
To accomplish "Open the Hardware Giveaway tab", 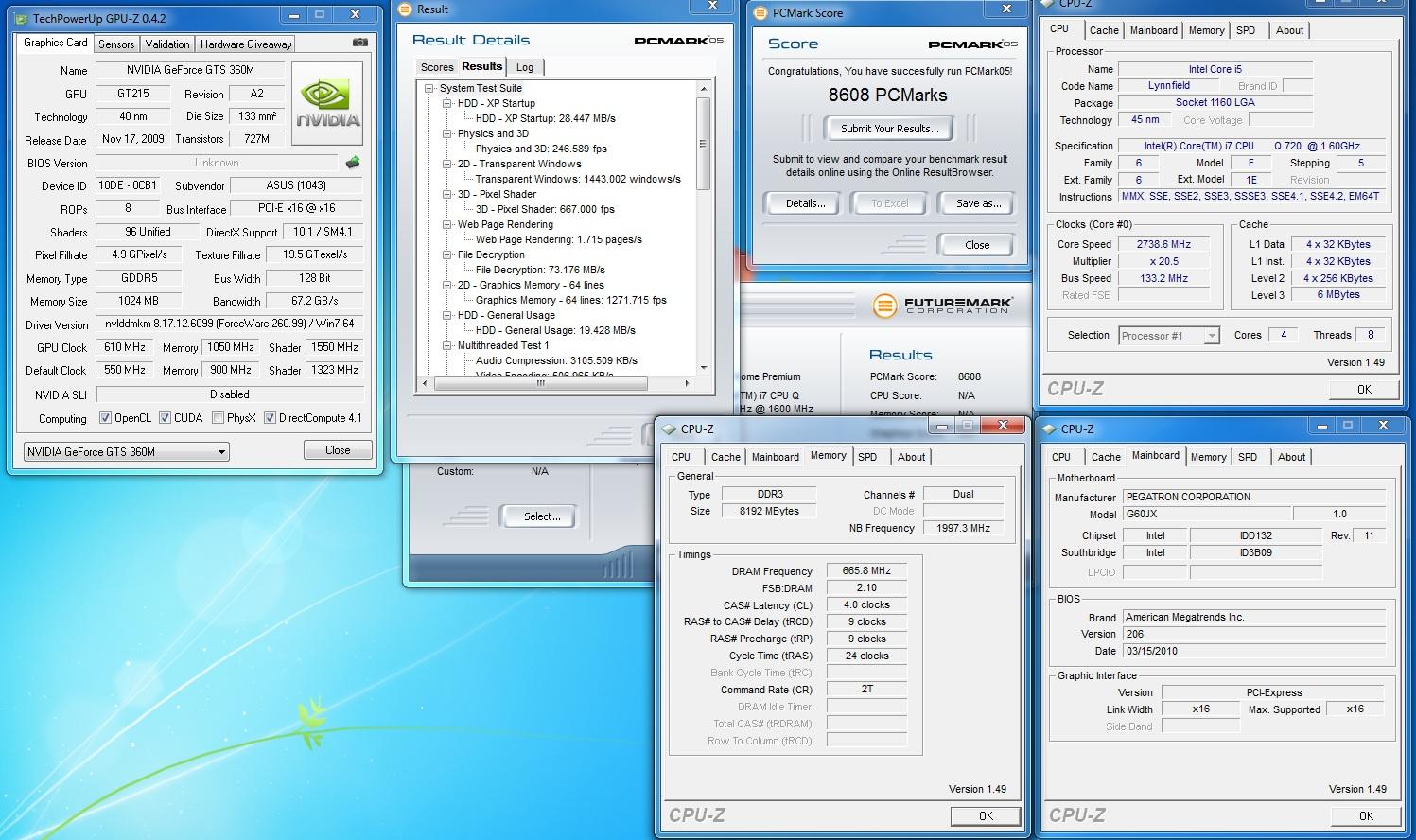I will coord(246,44).
